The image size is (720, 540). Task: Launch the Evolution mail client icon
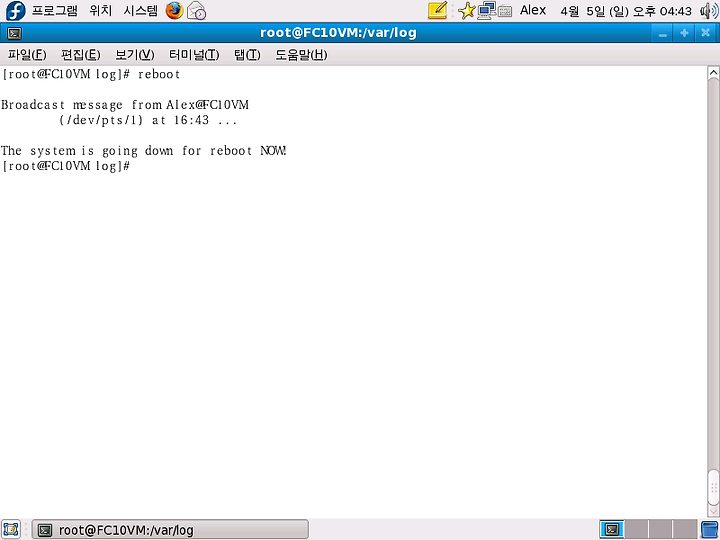pos(197,11)
